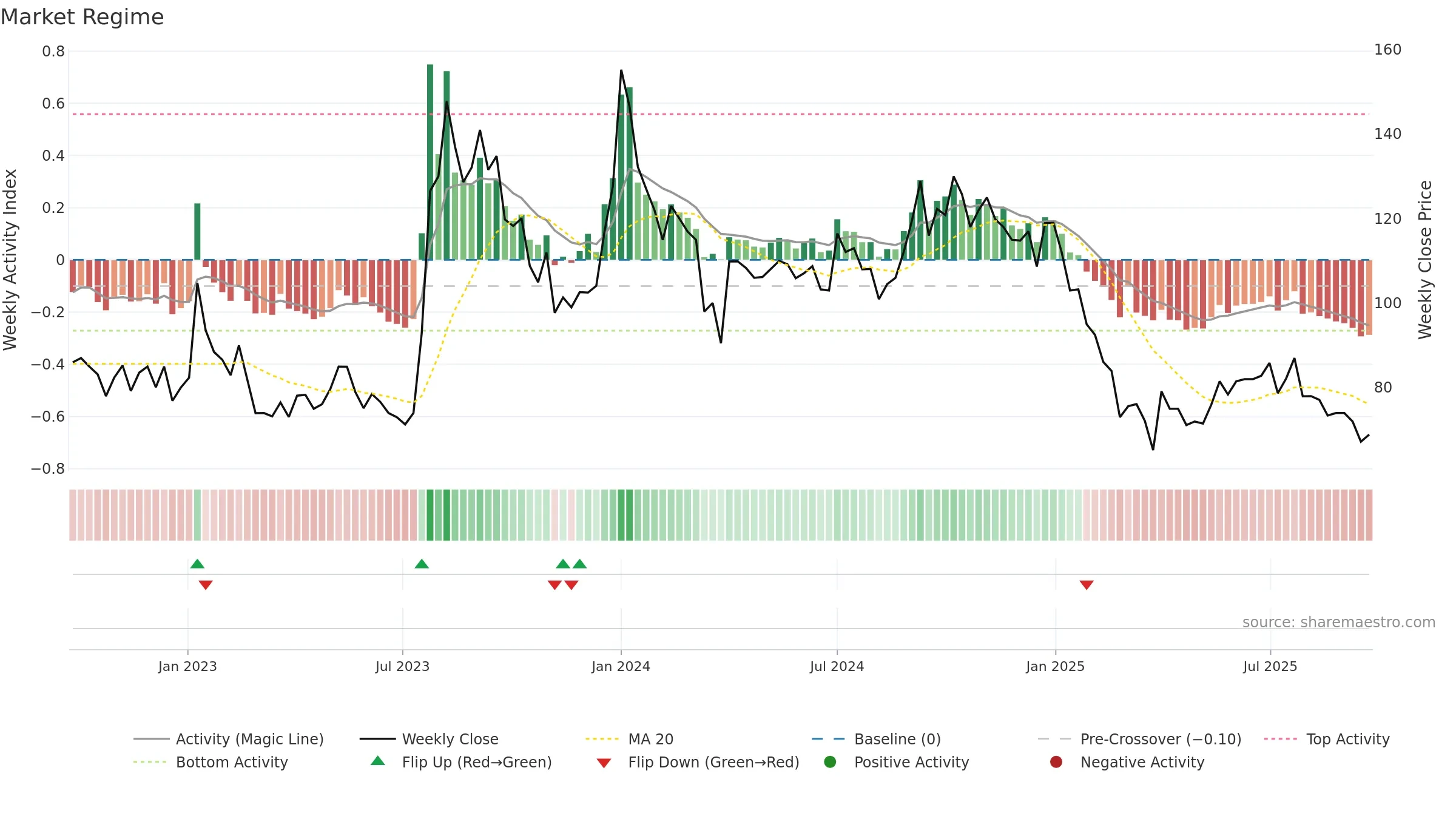Click the 160 right axis price label
1456x819 pixels.
(1387, 50)
